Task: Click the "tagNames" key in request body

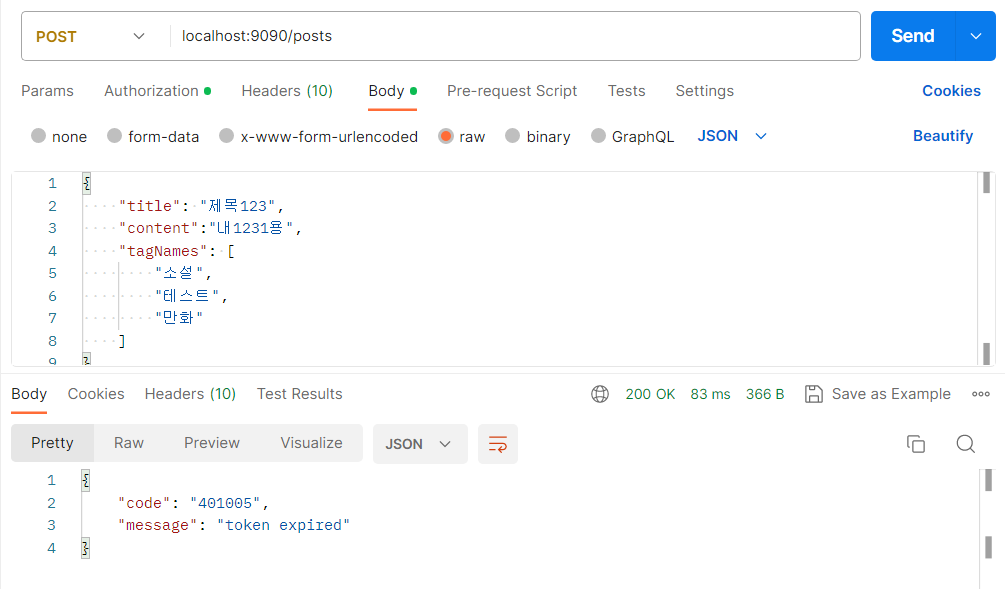Action: click(163, 251)
